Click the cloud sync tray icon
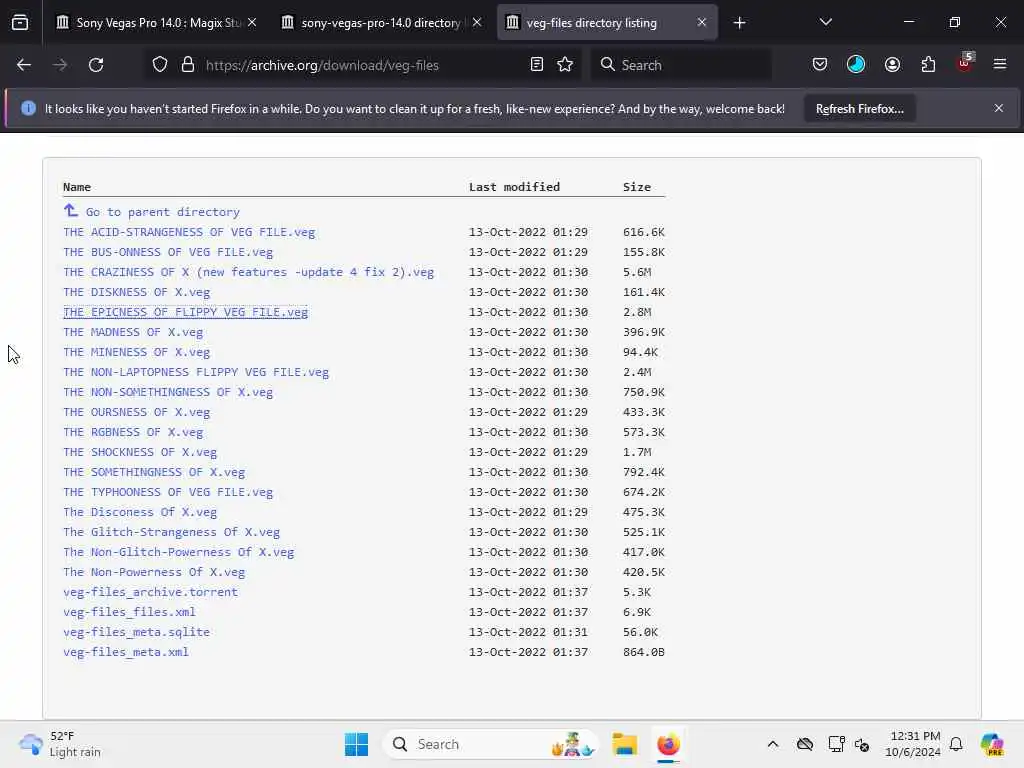The image size is (1024, 768). coord(805,744)
